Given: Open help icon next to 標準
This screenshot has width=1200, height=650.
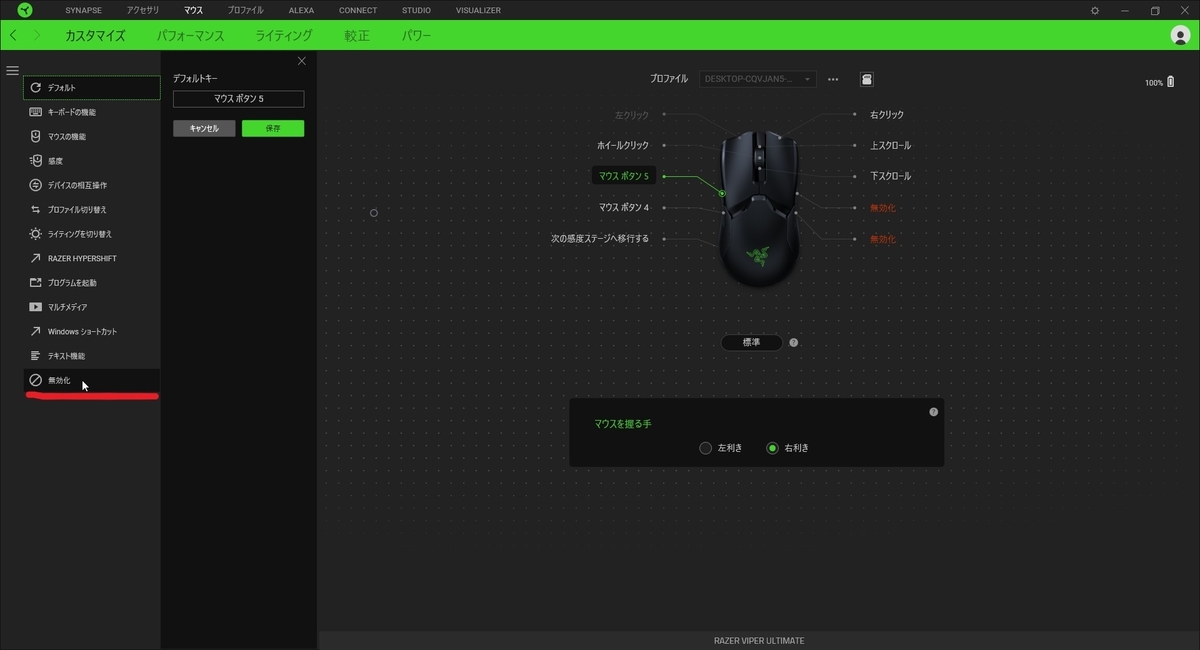Looking at the screenshot, I should 794,342.
